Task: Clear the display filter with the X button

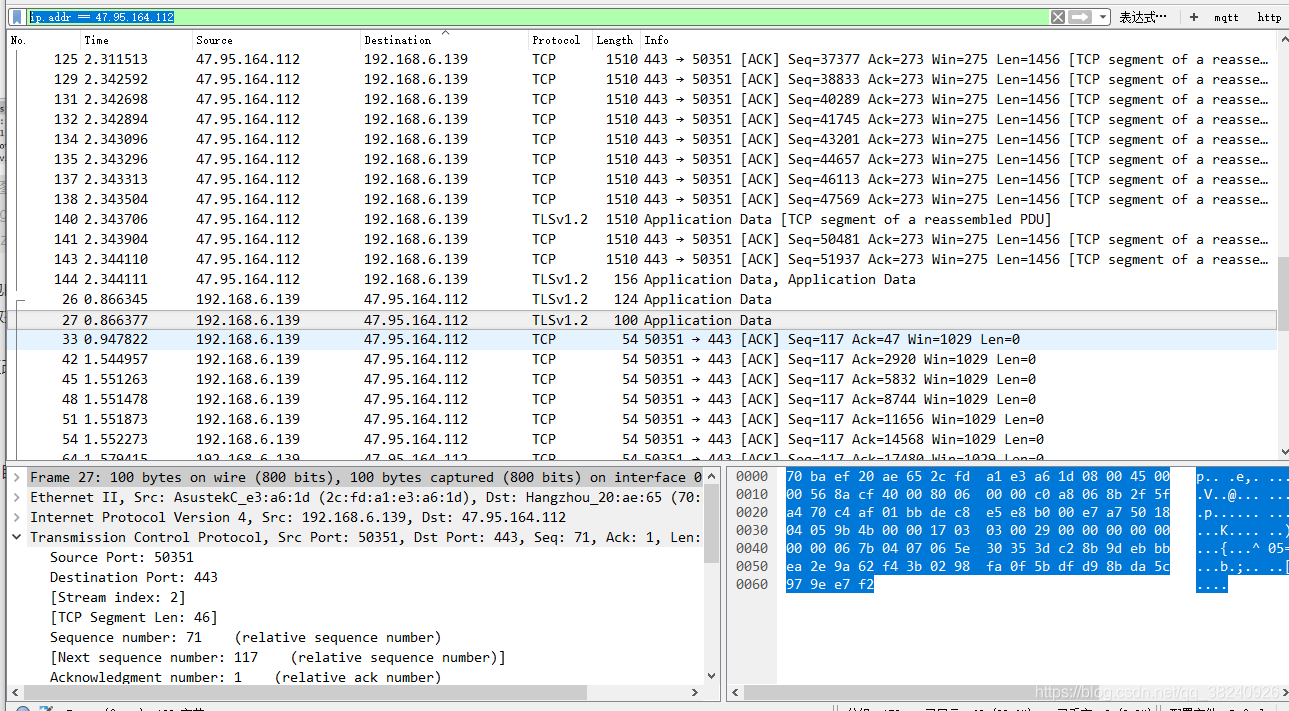Action: [1058, 17]
